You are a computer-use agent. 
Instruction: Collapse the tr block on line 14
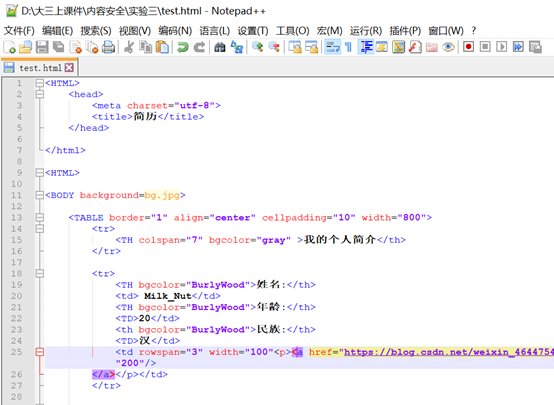click(x=40, y=229)
